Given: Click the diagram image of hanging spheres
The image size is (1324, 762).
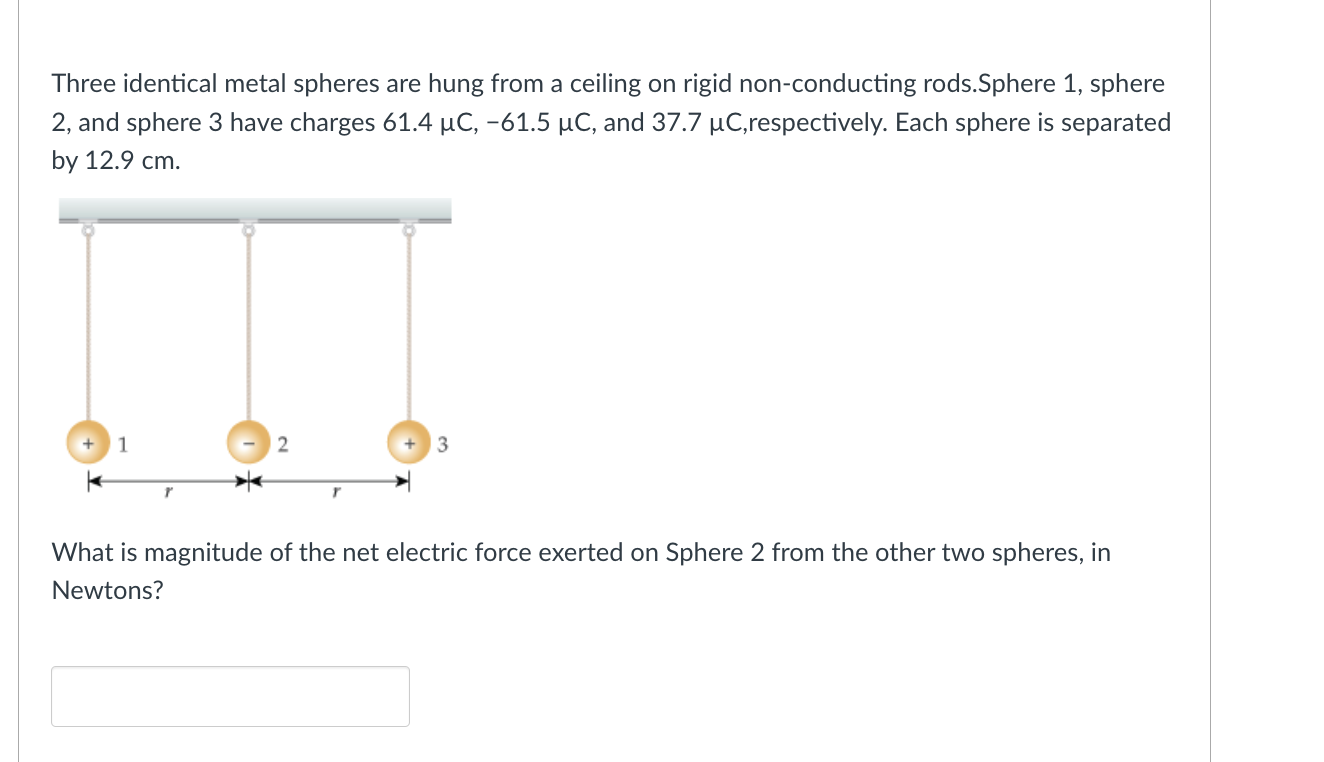Looking at the screenshot, I should coord(255,345).
